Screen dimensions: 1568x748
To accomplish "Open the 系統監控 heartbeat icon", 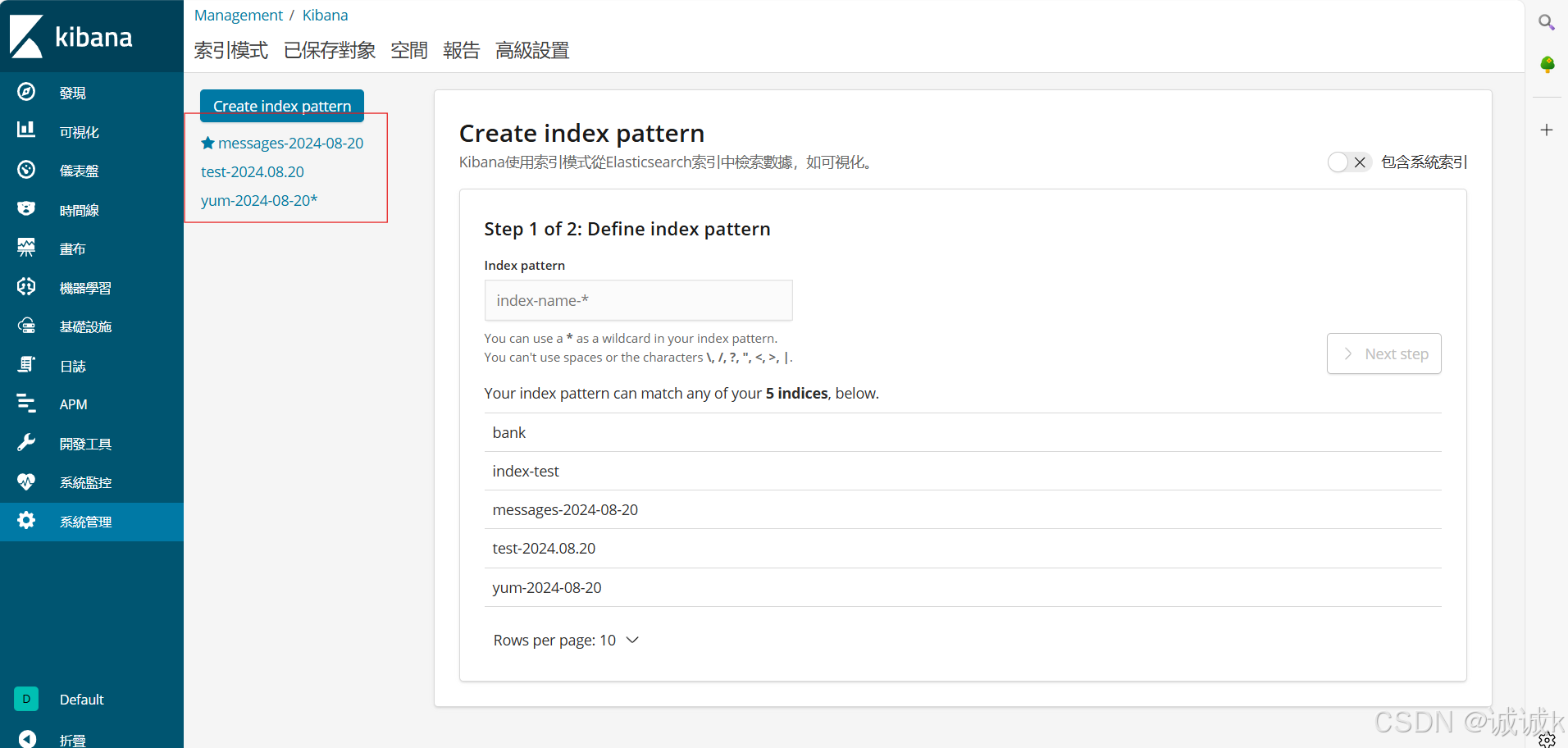I will [x=26, y=481].
